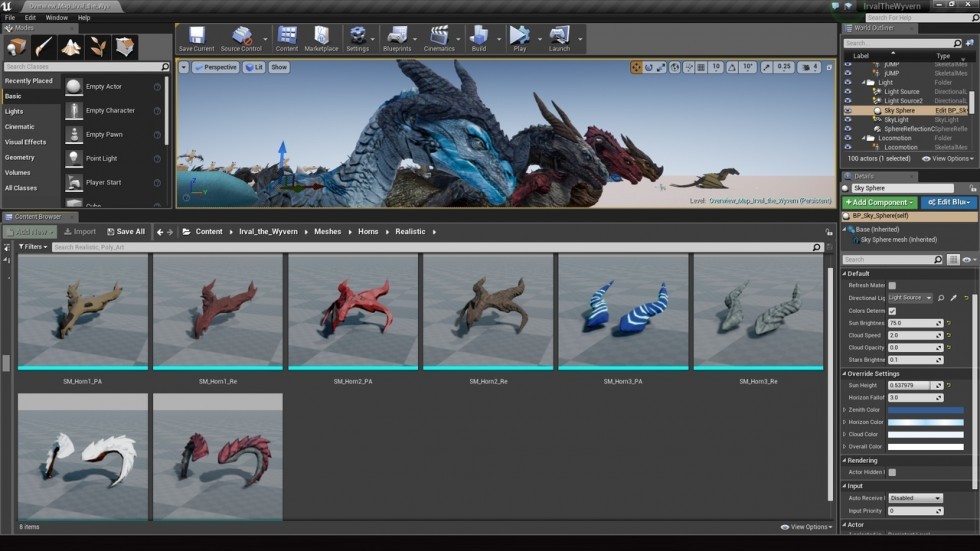Open View Options in Content Browser
Screen dimensions: 980x551
[x=806, y=527]
